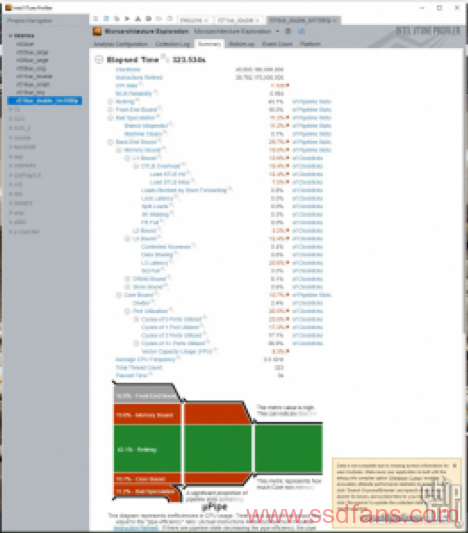The image size is (468, 533).
Task: Click the Lock Latency metric link
Action: point(157,198)
